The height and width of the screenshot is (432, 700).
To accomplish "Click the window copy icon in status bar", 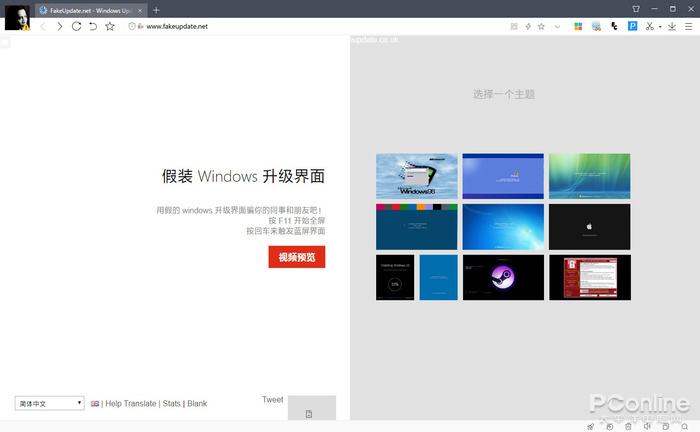I will (666, 427).
